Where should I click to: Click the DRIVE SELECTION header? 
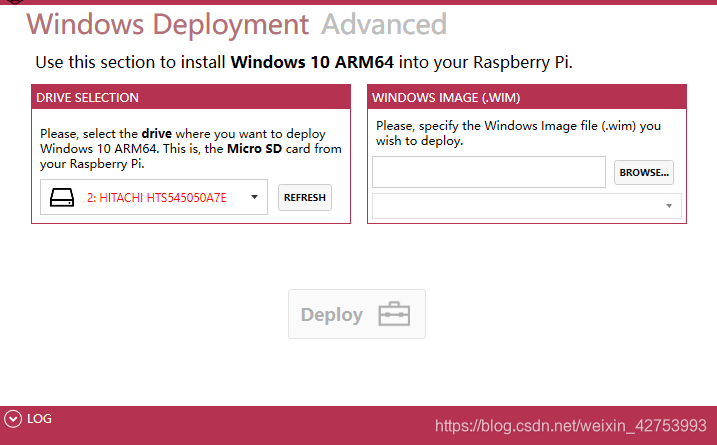(191, 97)
